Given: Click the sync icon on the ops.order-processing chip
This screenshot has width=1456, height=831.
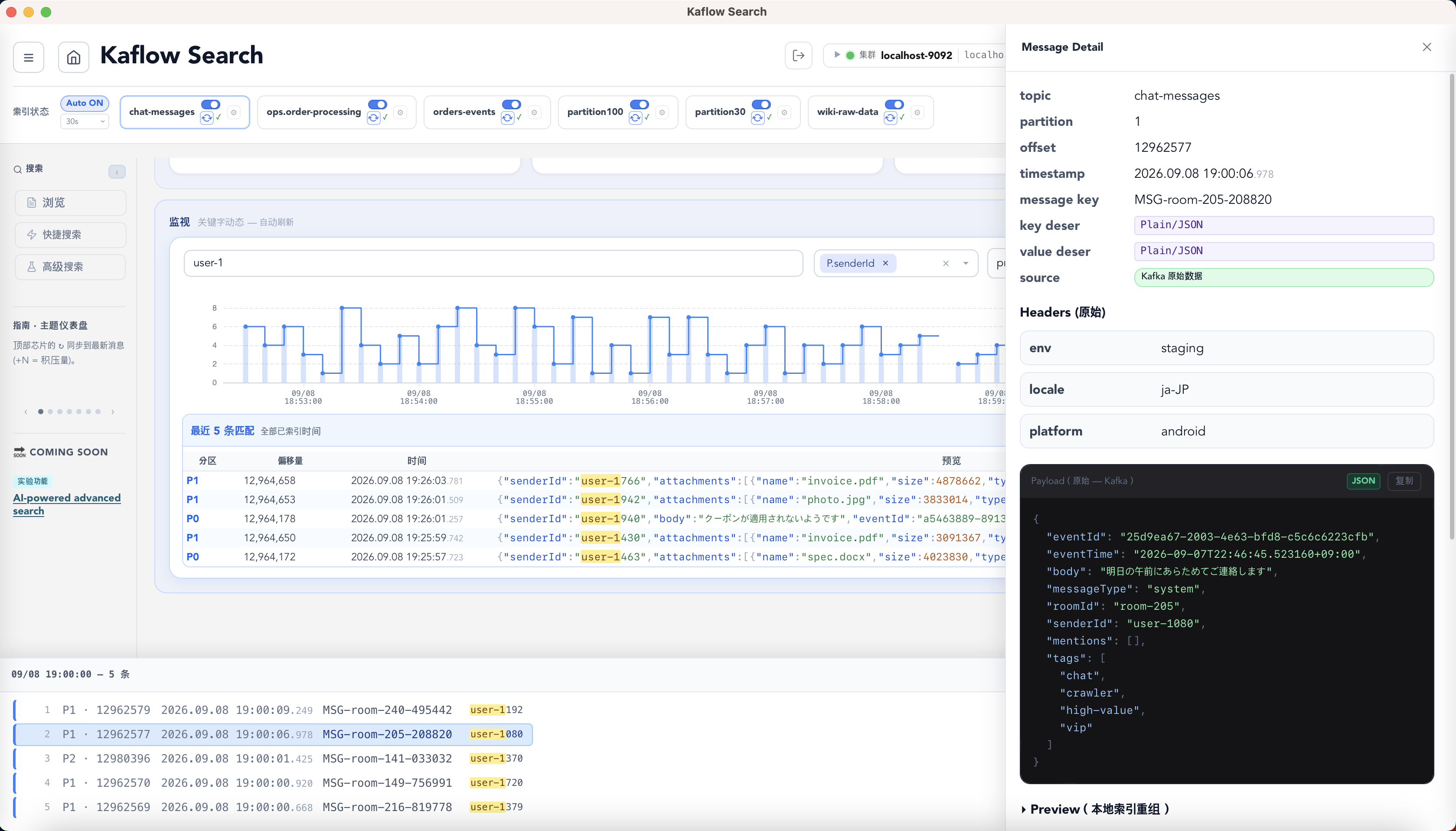Looking at the screenshot, I should pos(373,118).
